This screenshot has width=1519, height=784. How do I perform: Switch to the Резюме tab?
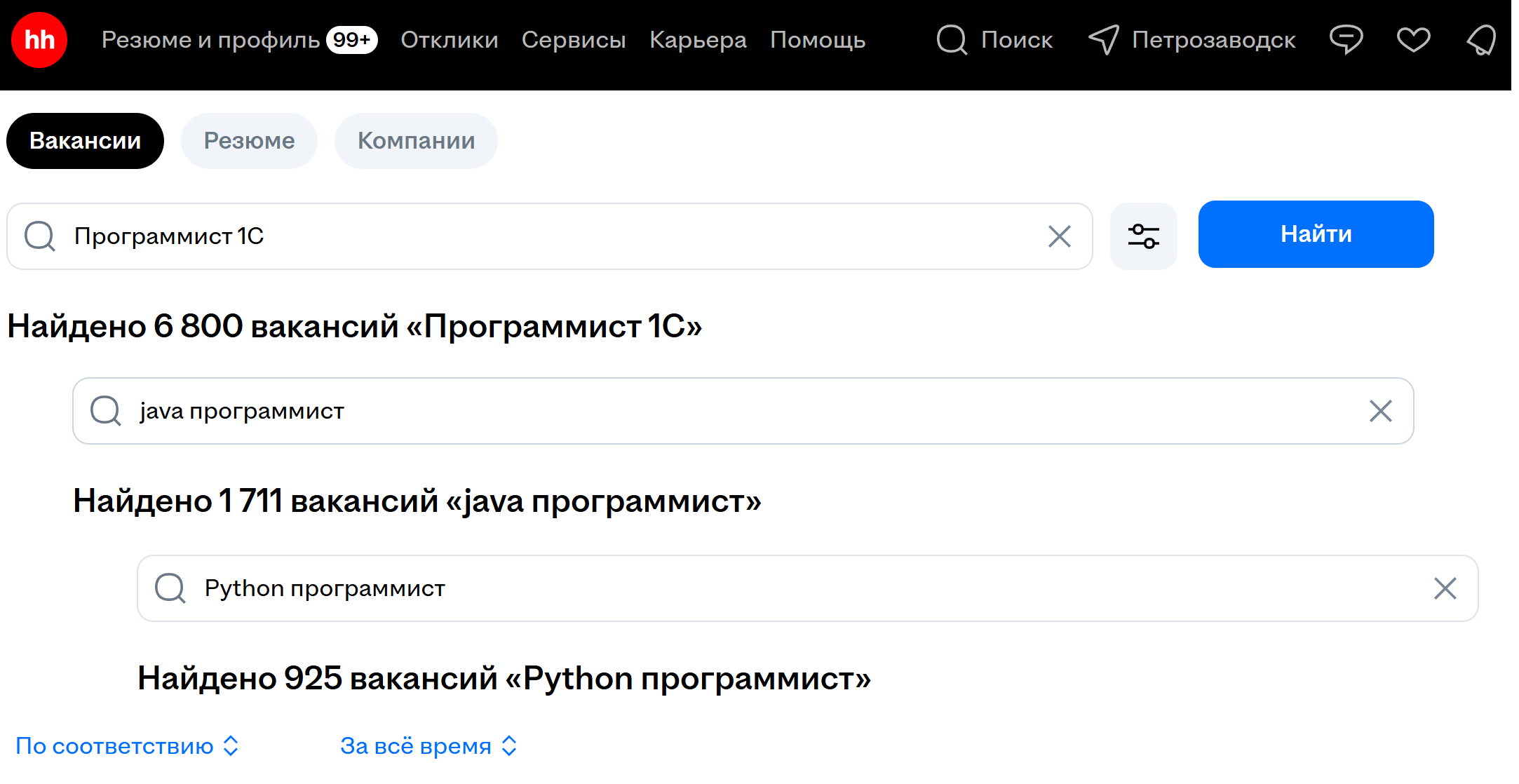point(249,141)
